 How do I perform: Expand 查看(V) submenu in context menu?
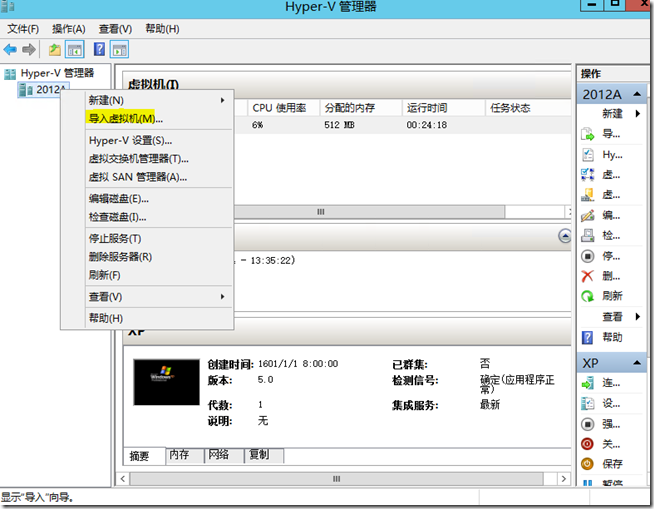pyautogui.click(x=158, y=297)
